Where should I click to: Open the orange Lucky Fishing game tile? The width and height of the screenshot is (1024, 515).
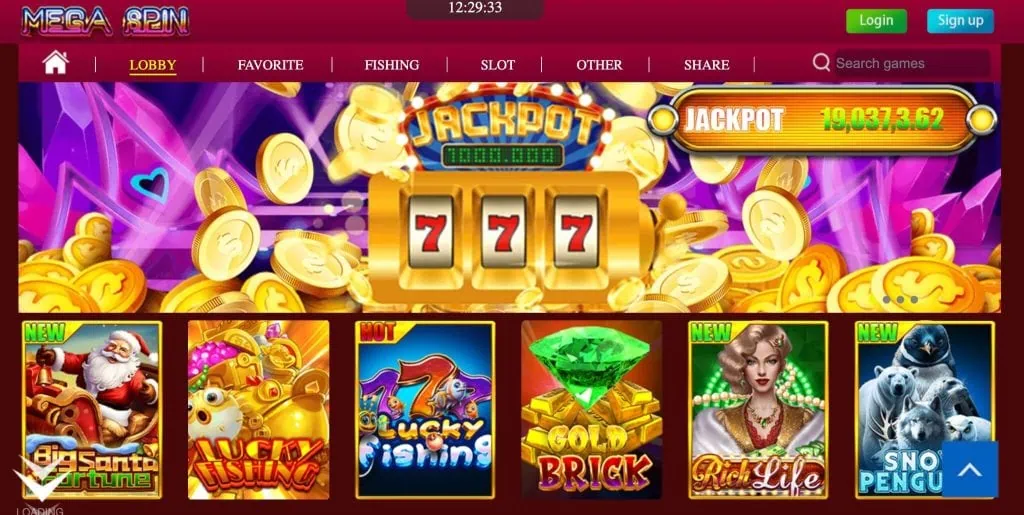click(259, 410)
